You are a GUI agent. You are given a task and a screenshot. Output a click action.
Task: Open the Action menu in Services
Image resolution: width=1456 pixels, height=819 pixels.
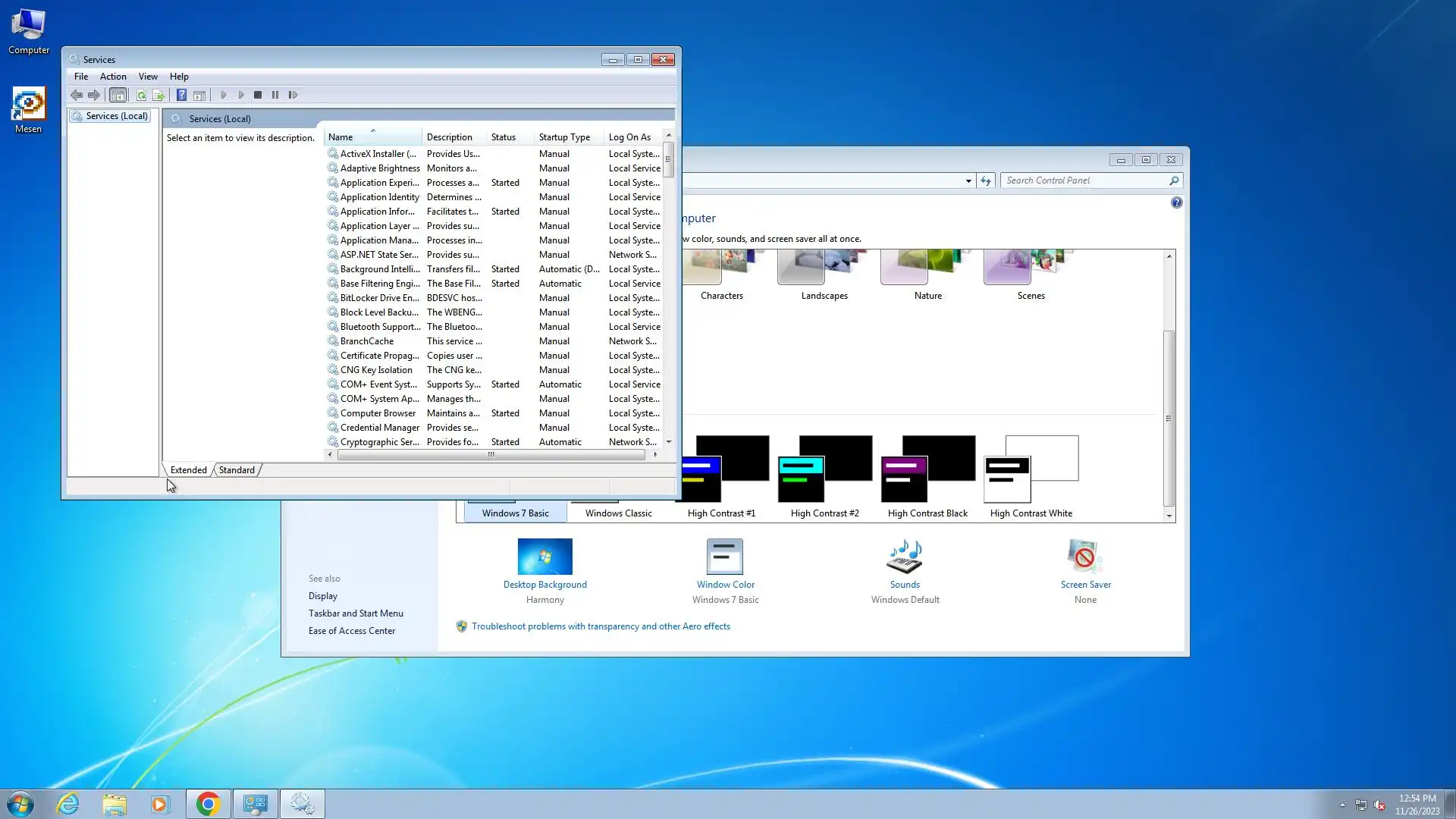pyautogui.click(x=113, y=77)
